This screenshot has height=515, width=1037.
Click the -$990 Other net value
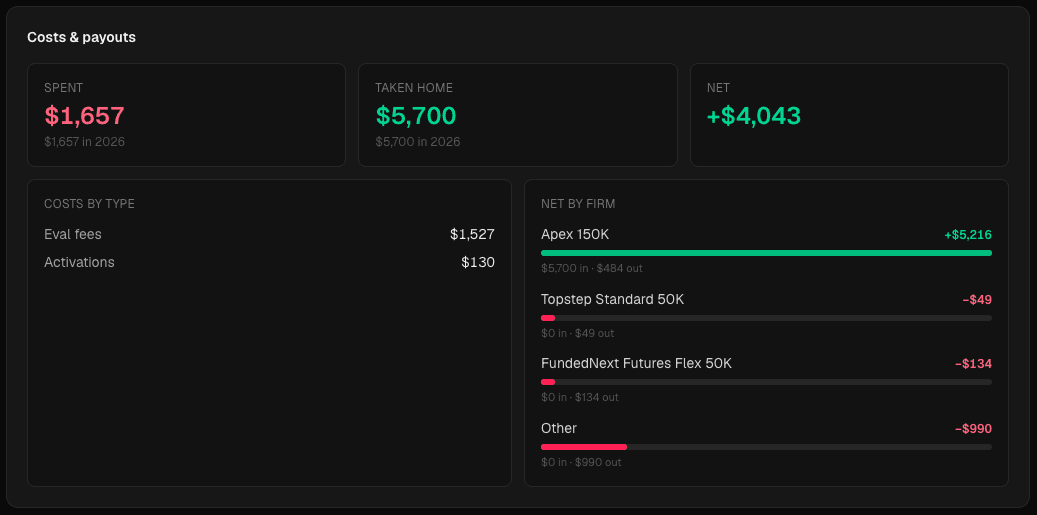(x=974, y=428)
